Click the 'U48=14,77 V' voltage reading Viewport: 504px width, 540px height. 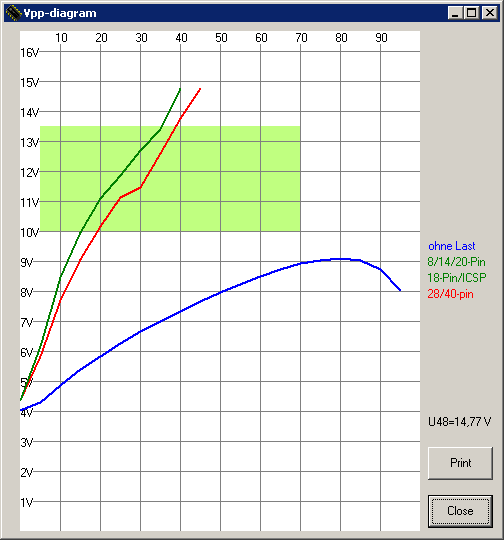(x=460, y=422)
